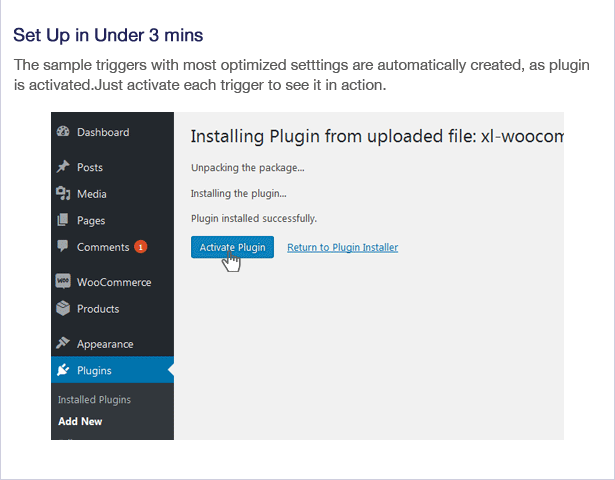
Task: Click the 'Installing the plugin...' text
Action: (x=238, y=193)
